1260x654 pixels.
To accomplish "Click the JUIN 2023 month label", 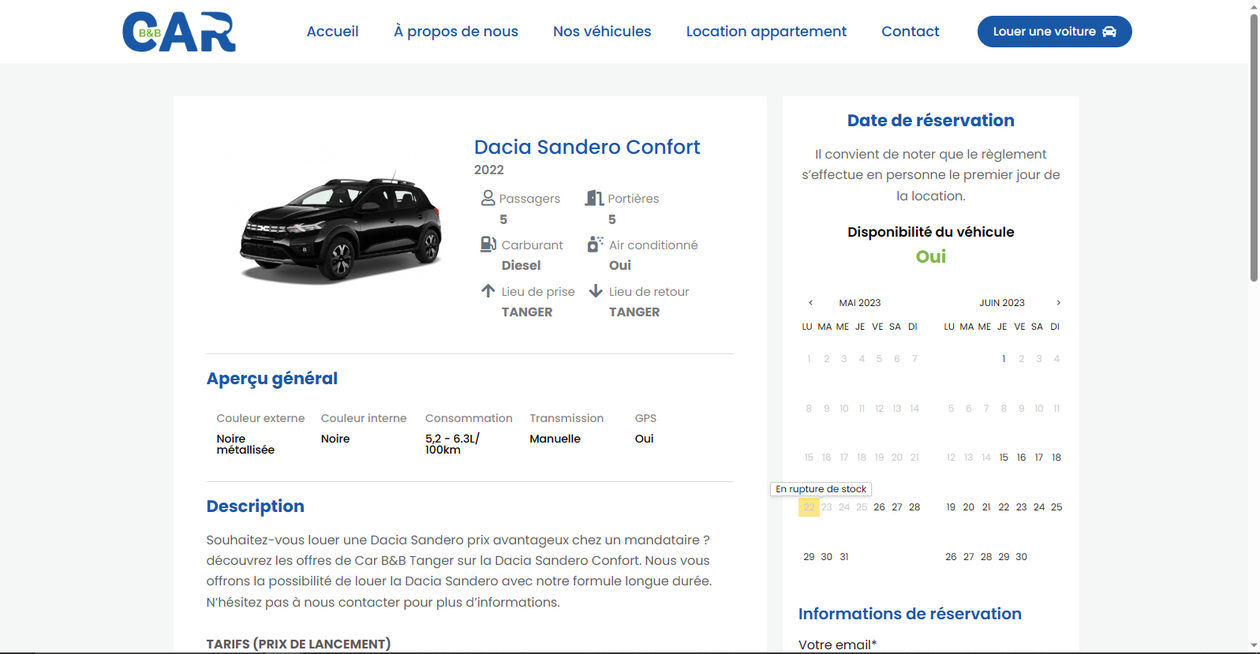I will pyautogui.click(x=1002, y=303).
